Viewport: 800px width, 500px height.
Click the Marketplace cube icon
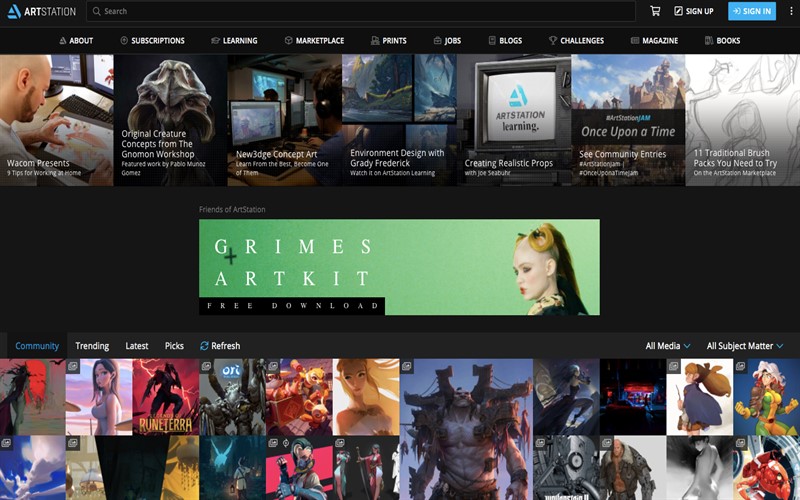(288, 40)
